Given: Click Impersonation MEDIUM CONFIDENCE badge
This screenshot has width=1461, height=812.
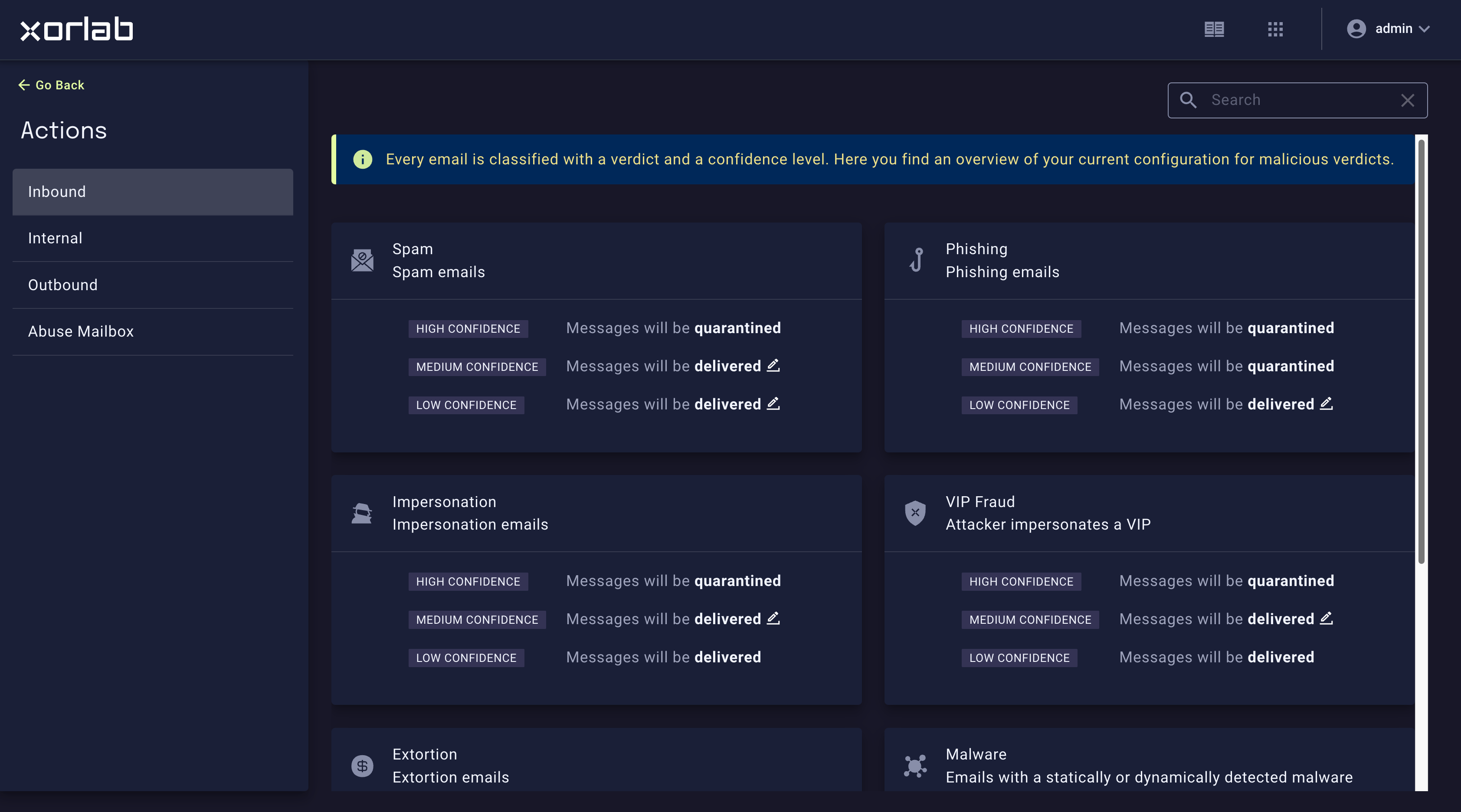Looking at the screenshot, I should click(x=477, y=620).
